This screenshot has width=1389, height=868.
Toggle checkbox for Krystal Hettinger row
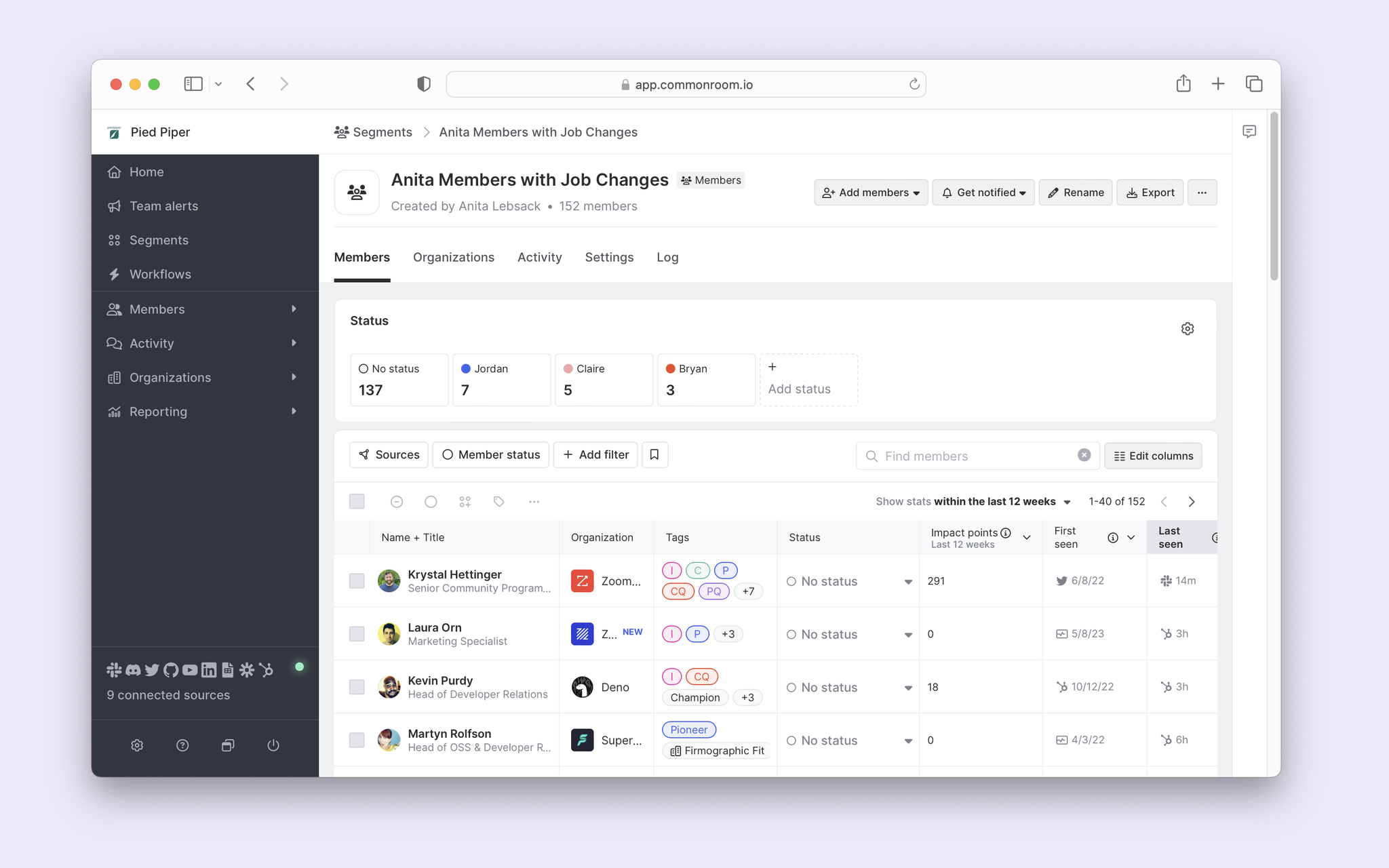click(x=357, y=581)
